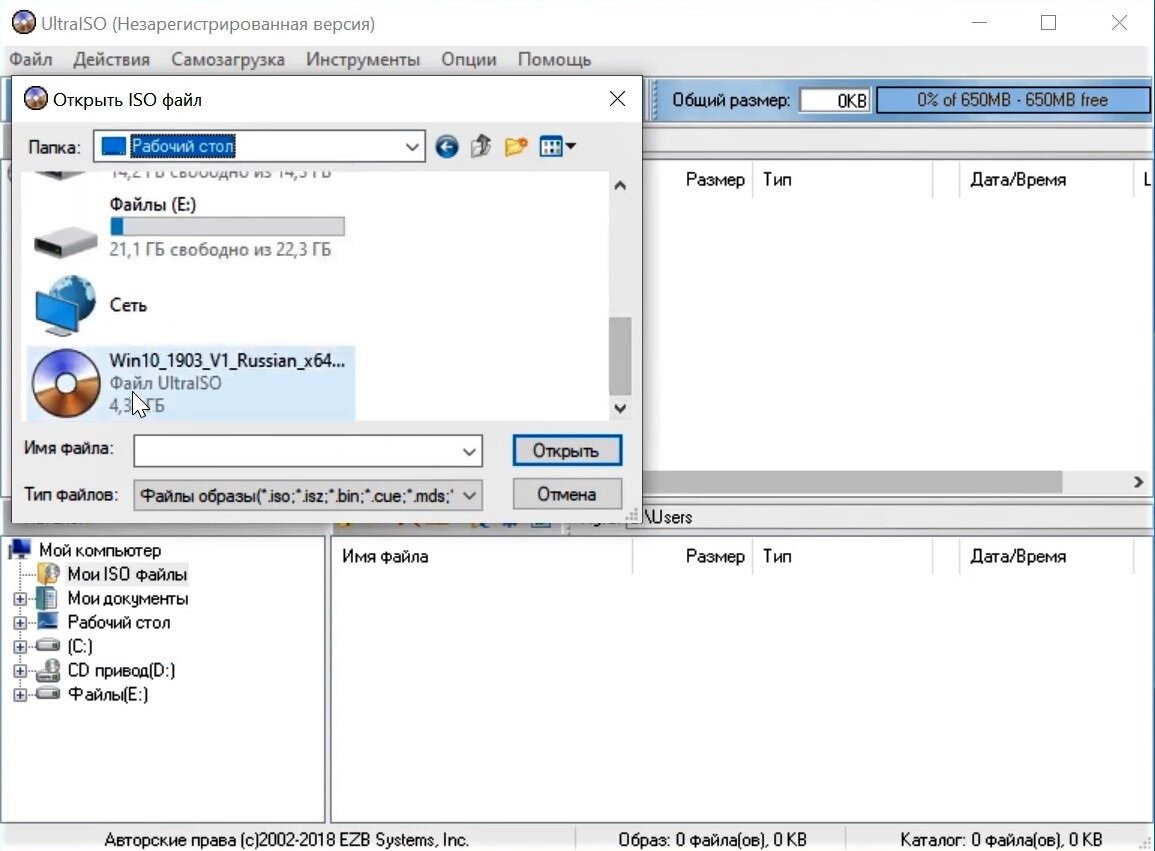This screenshot has height=851, width=1155.
Task: Click the CD привод(D:) tree icon
Action: 49,670
